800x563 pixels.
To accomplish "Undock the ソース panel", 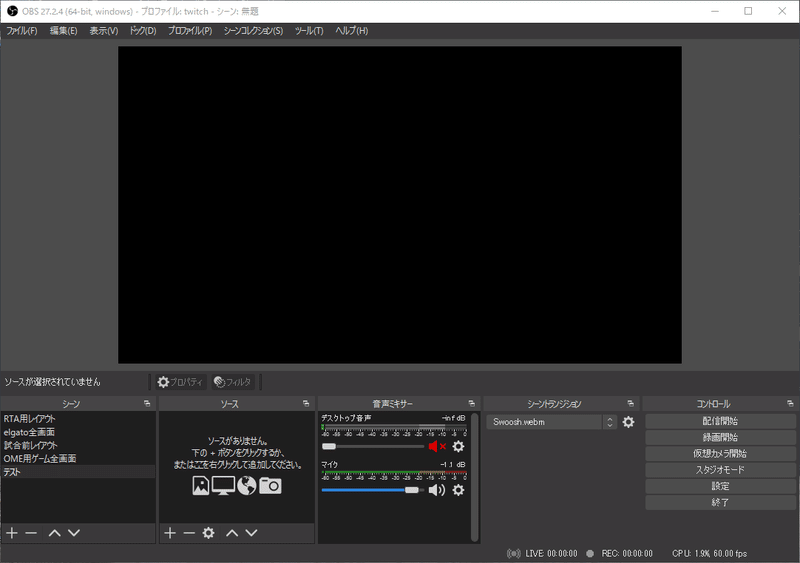I will (306, 403).
